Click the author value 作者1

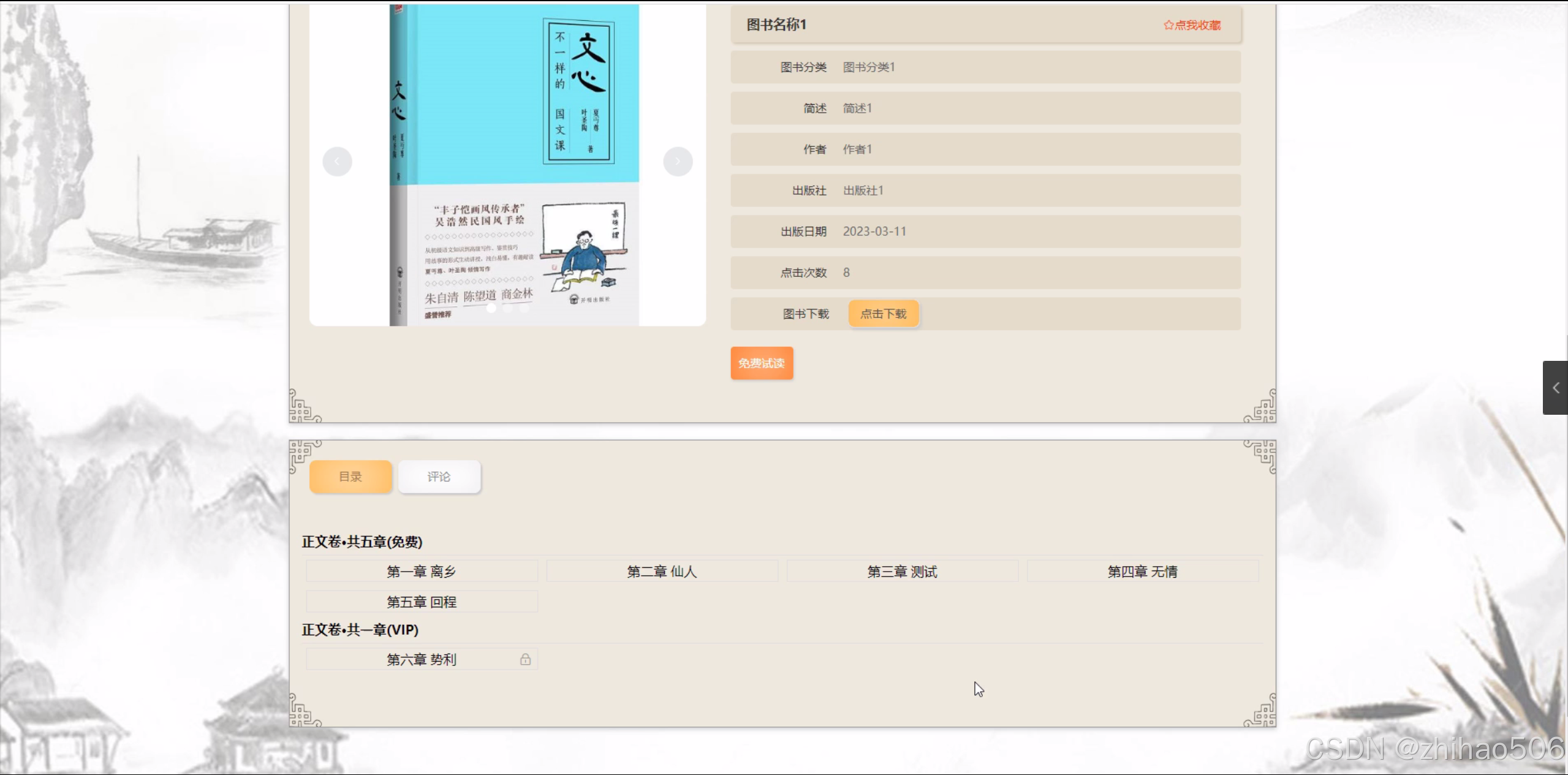click(x=857, y=149)
